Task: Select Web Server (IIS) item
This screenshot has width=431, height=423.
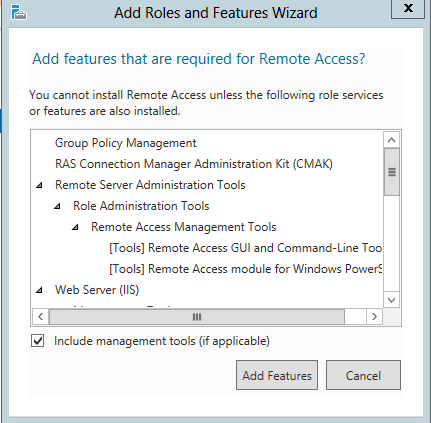Action: coord(97,290)
